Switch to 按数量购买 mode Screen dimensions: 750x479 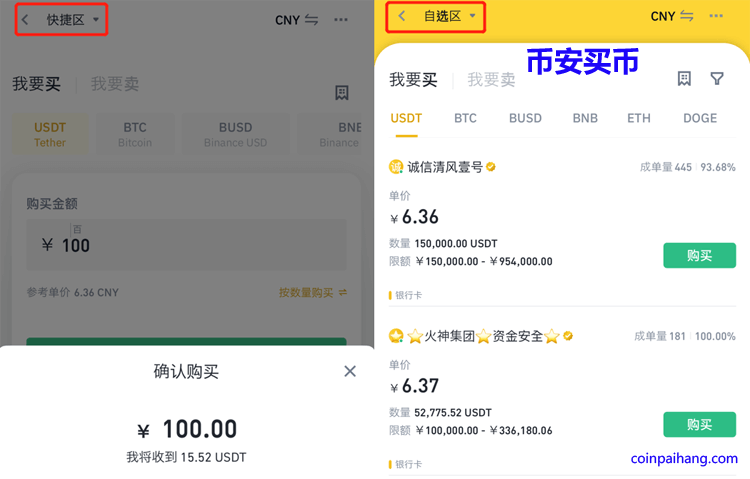(313, 292)
